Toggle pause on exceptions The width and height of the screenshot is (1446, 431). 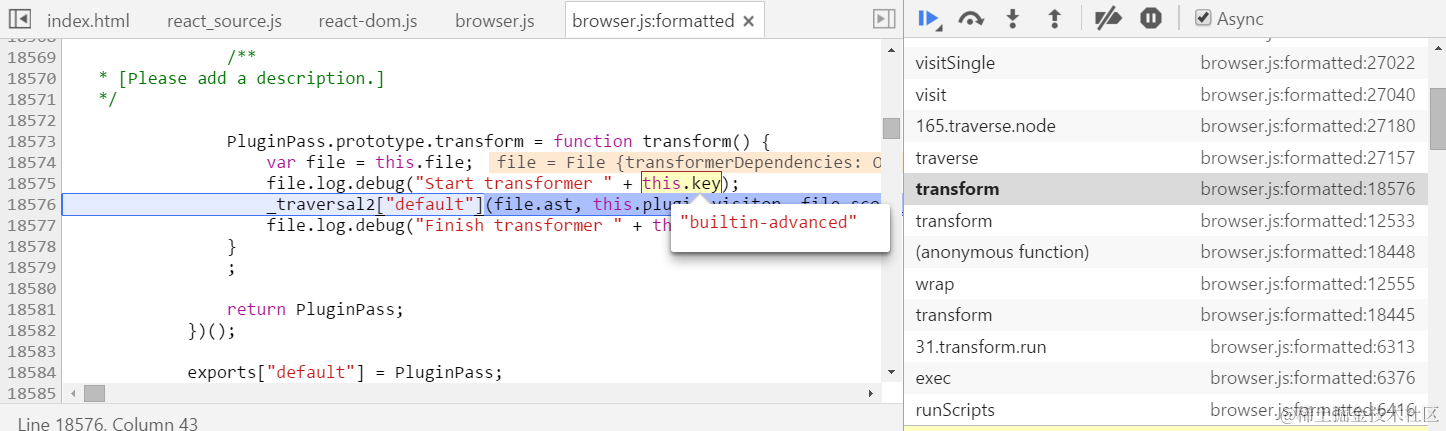pos(1151,19)
